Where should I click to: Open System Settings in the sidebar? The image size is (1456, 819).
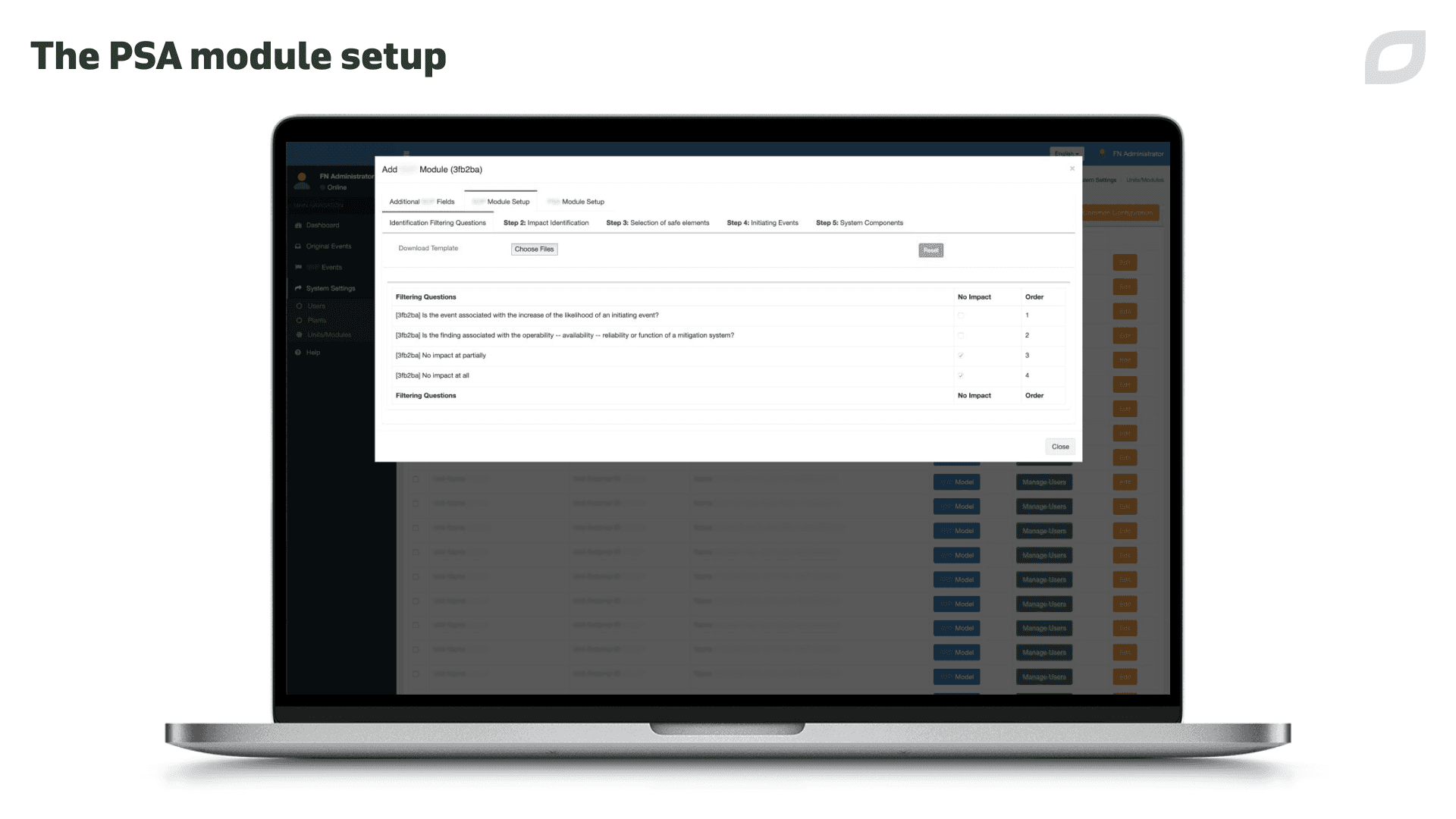coord(331,288)
